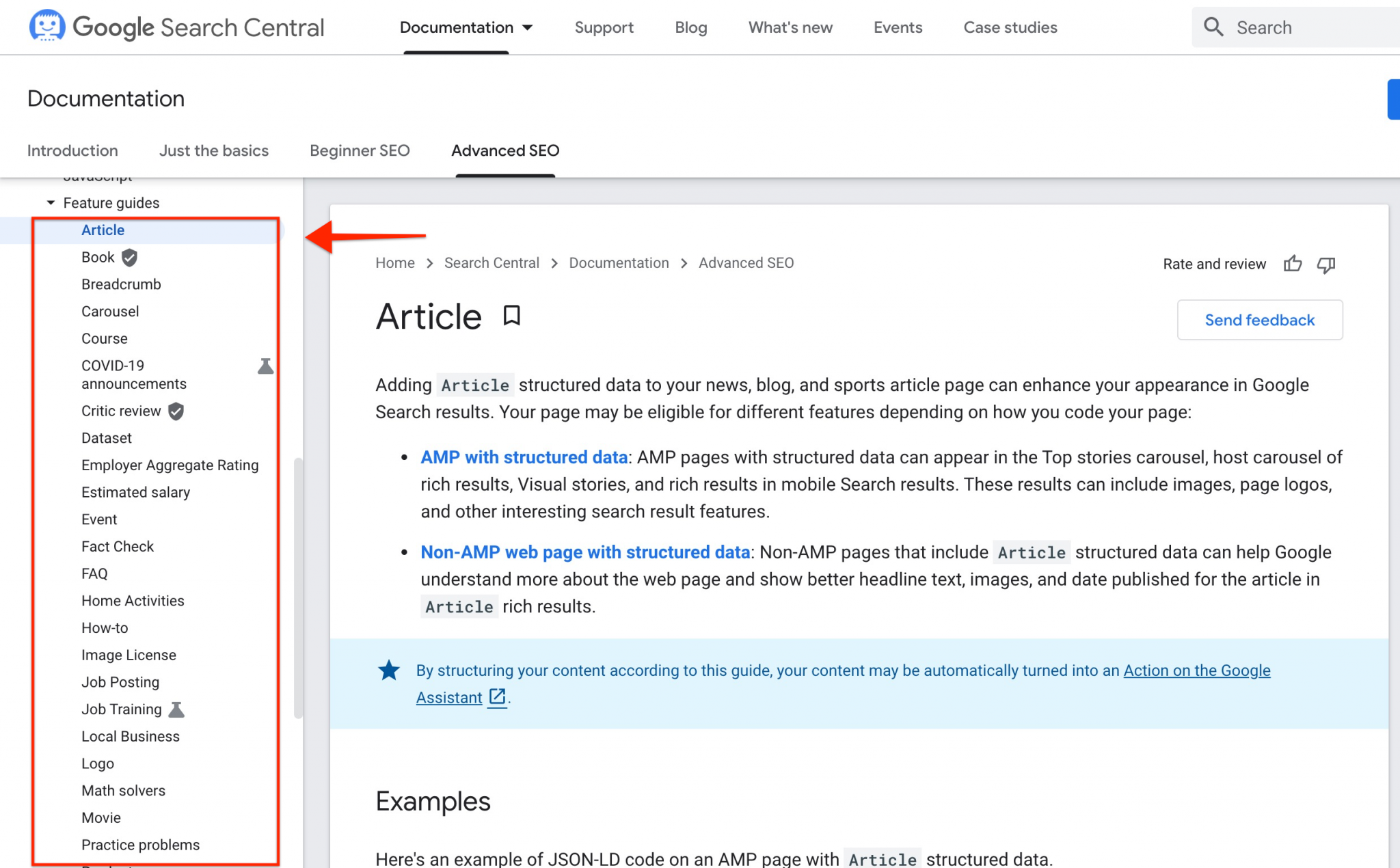Click the flask icon next to Job Training
This screenshot has width=1400, height=868.
click(x=177, y=709)
